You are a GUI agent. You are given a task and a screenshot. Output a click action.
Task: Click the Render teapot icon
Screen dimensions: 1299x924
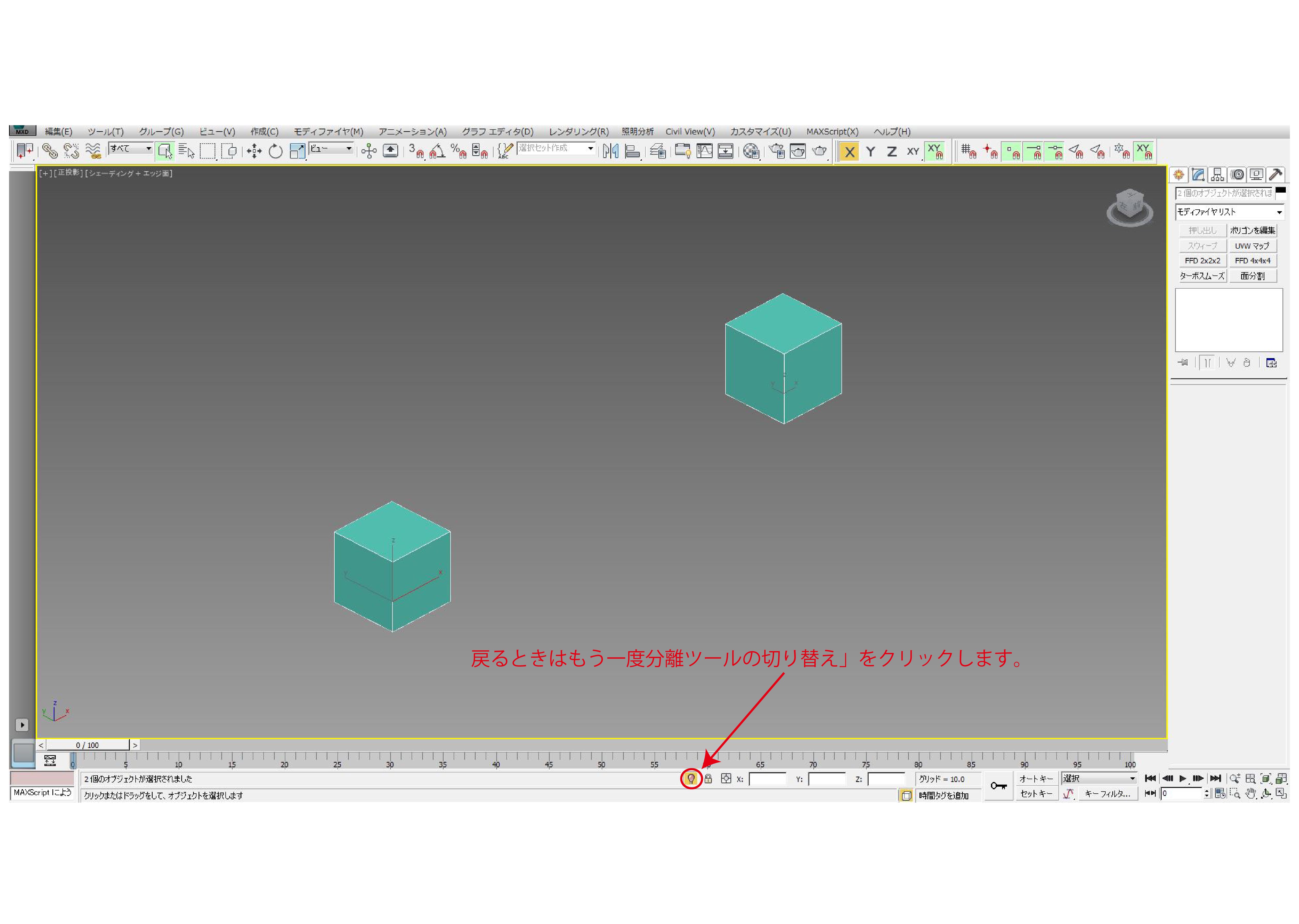click(x=819, y=151)
